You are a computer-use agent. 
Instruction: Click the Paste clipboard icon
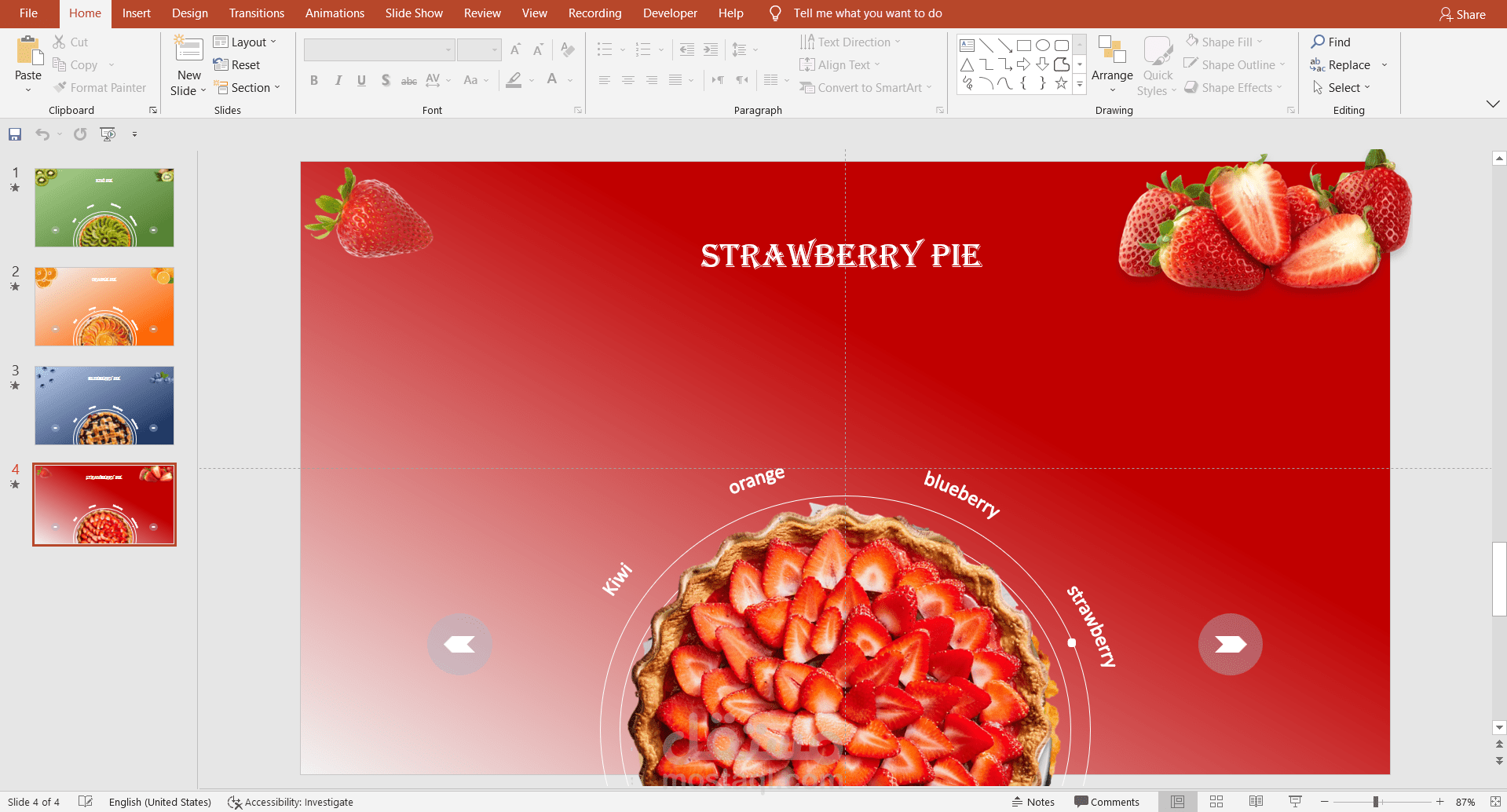click(29, 50)
